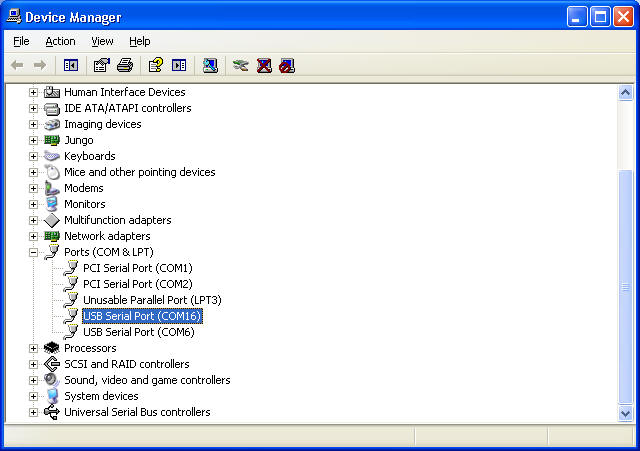Expand the Modems node

tap(33, 188)
